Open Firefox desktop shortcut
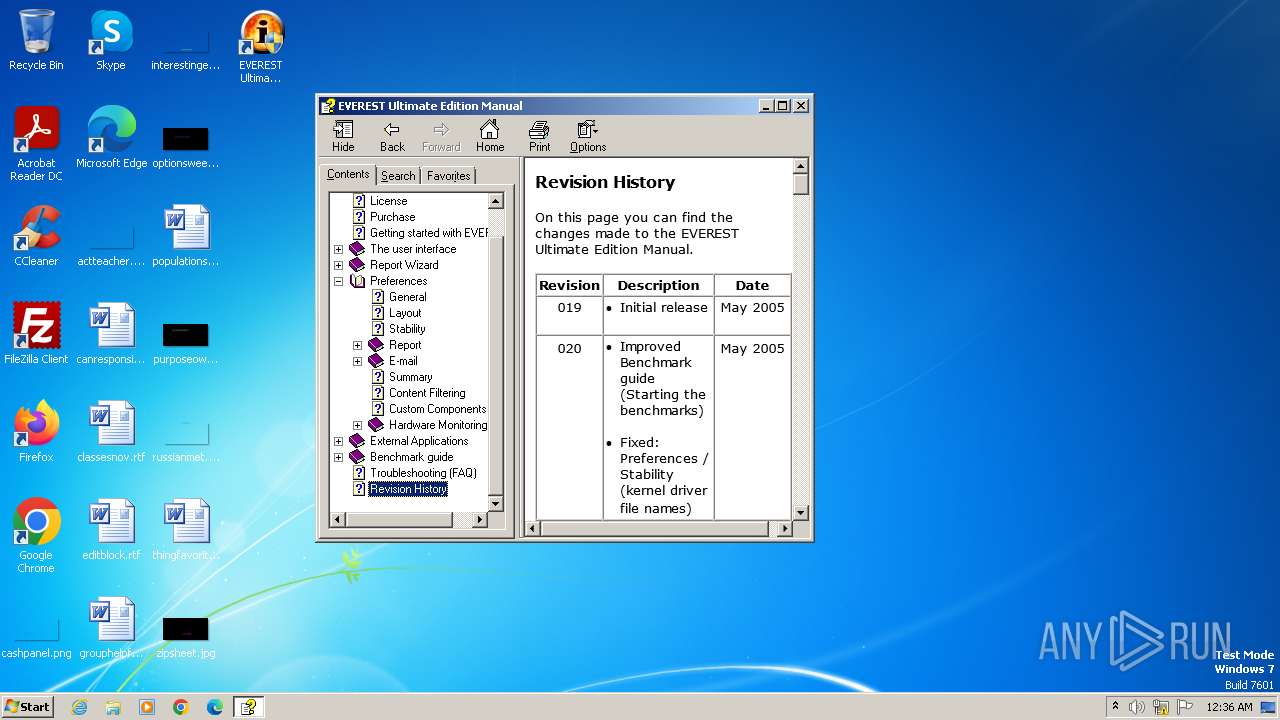 (36, 432)
